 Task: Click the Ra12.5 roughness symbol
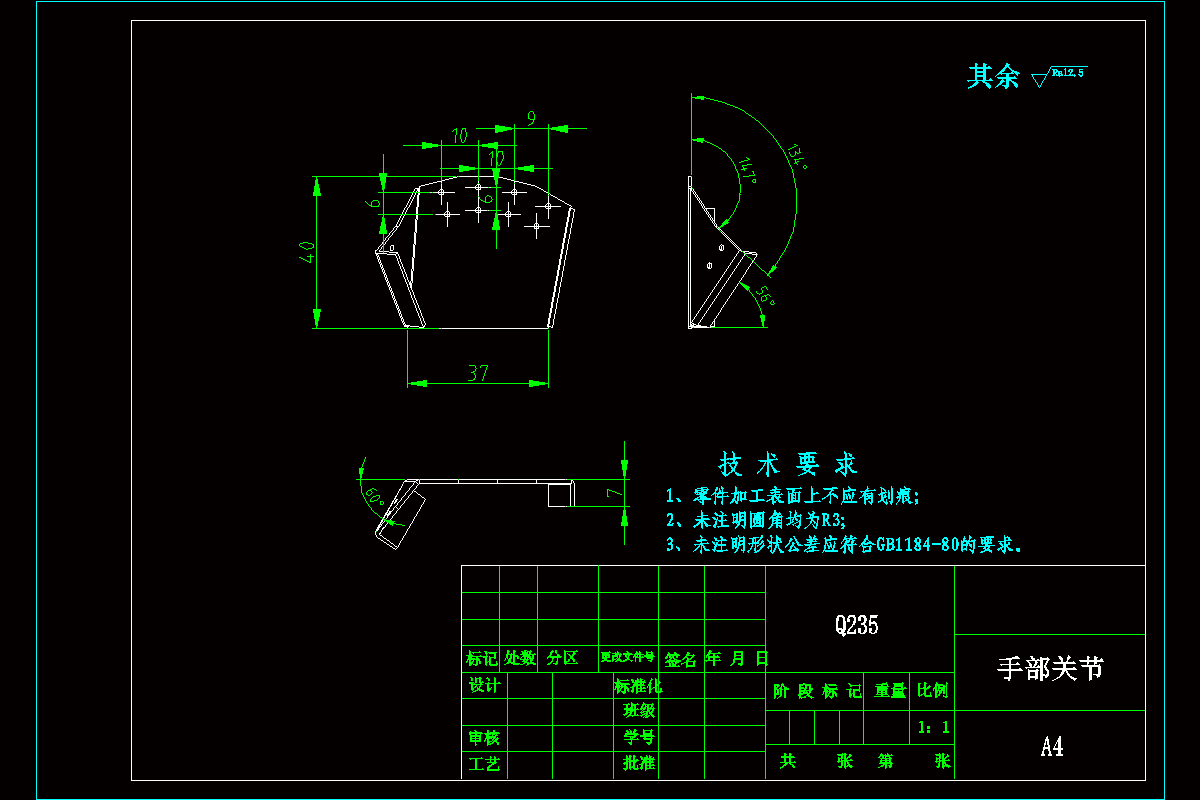point(1060,76)
